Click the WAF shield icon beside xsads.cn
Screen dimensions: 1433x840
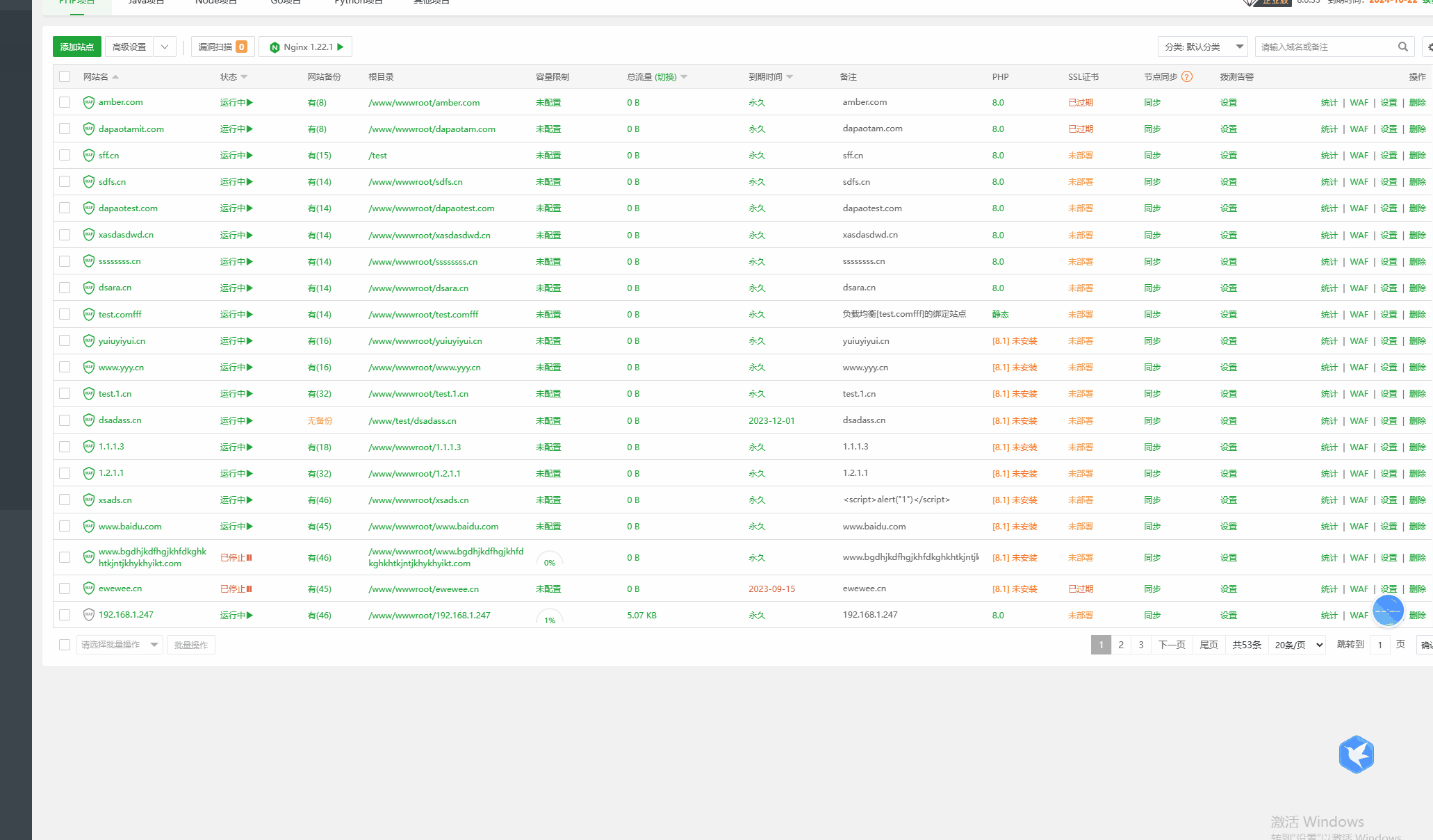click(x=88, y=500)
